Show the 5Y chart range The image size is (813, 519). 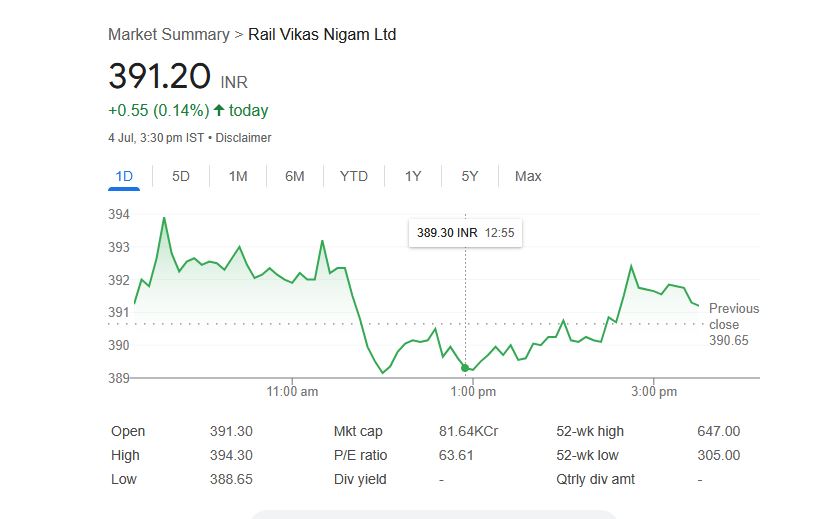tap(470, 176)
